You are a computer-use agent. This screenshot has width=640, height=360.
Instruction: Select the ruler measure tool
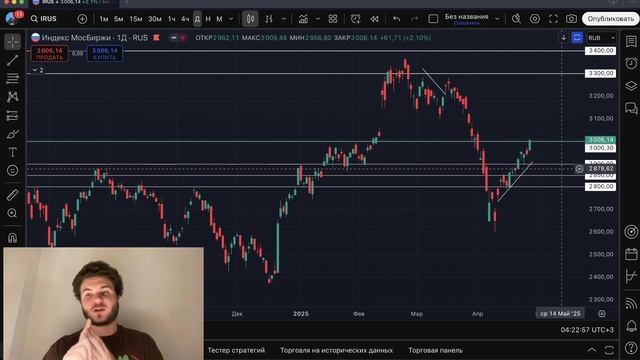click(13, 195)
